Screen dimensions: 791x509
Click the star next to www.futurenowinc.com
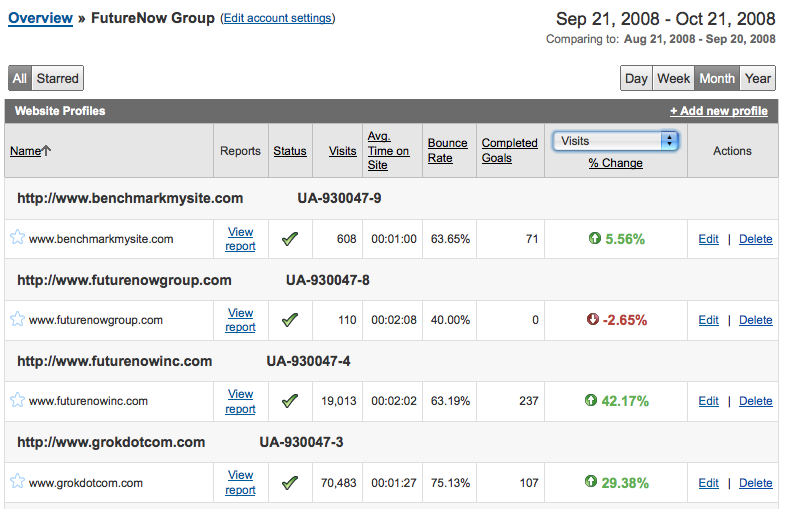17,400
